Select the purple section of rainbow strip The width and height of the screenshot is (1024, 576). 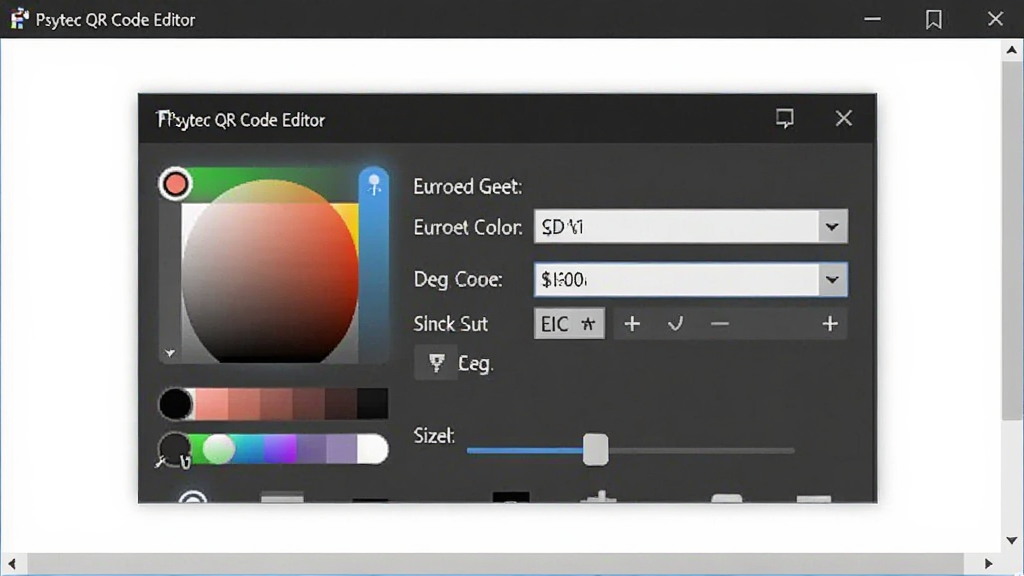280,449
